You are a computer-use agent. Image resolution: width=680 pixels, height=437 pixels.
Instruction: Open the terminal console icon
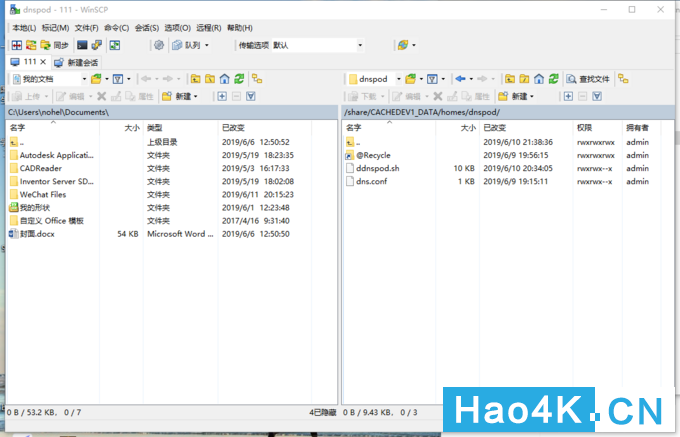pyautogui.click(x=82, y=45)
